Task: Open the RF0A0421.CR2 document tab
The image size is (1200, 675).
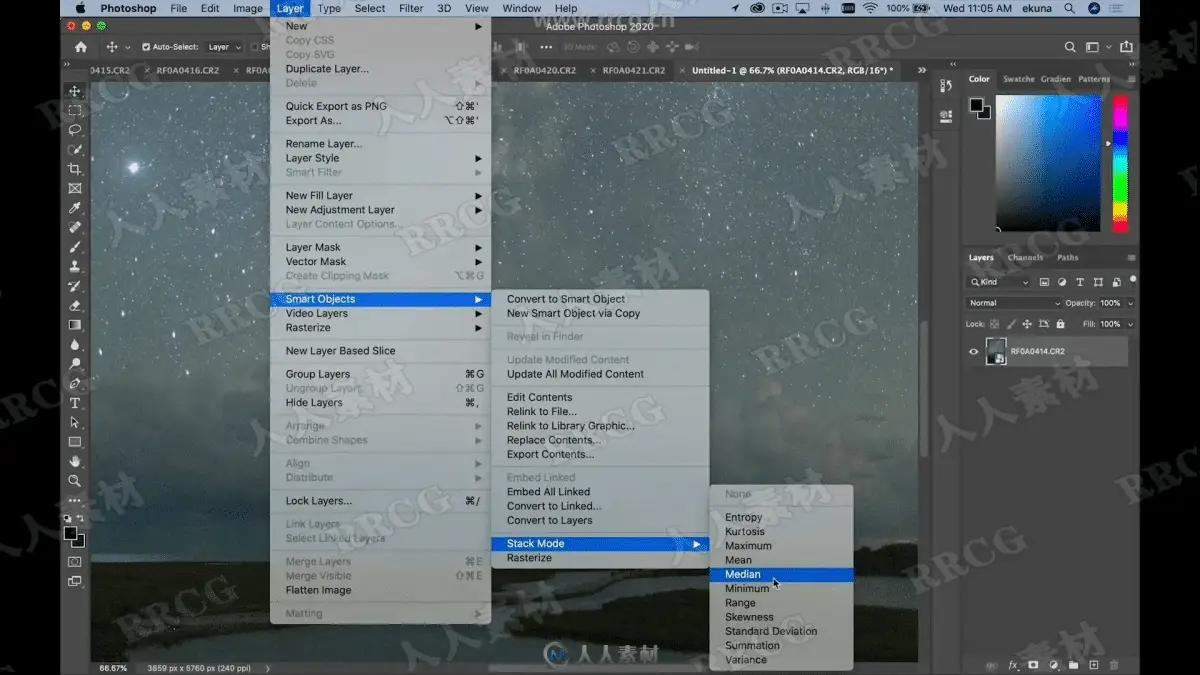Action: 634,71
